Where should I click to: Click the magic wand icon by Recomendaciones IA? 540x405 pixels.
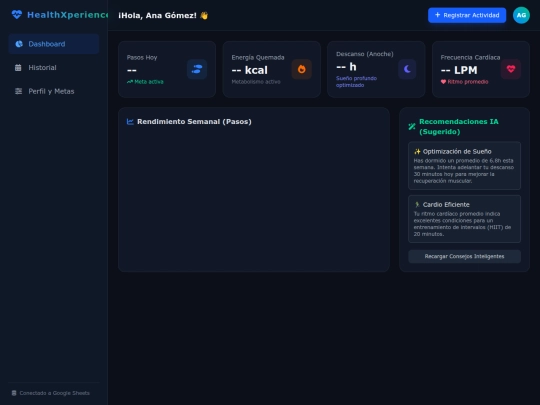pyautogui.click(x=412, y=126)
